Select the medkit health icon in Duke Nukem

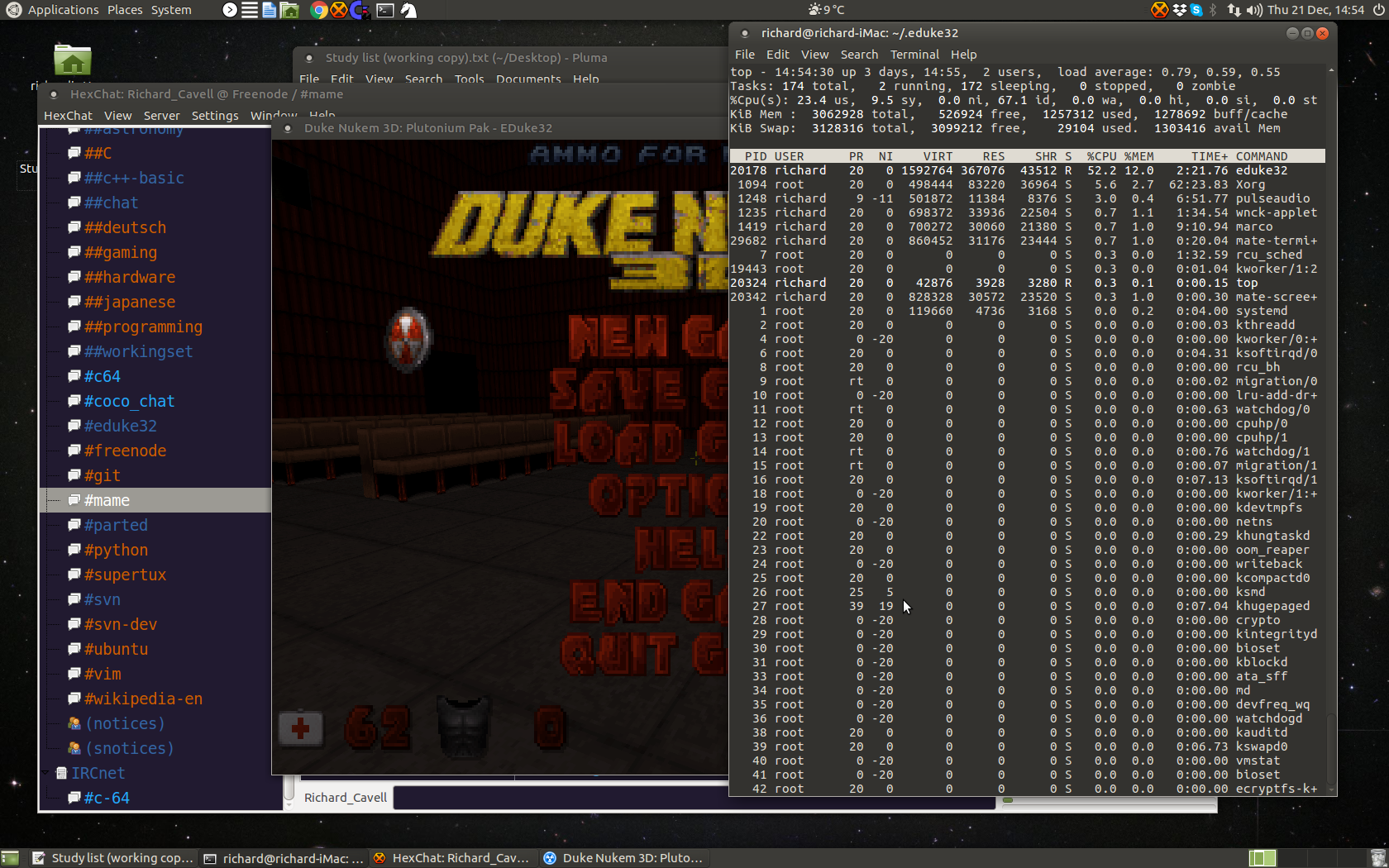point(300,728)
